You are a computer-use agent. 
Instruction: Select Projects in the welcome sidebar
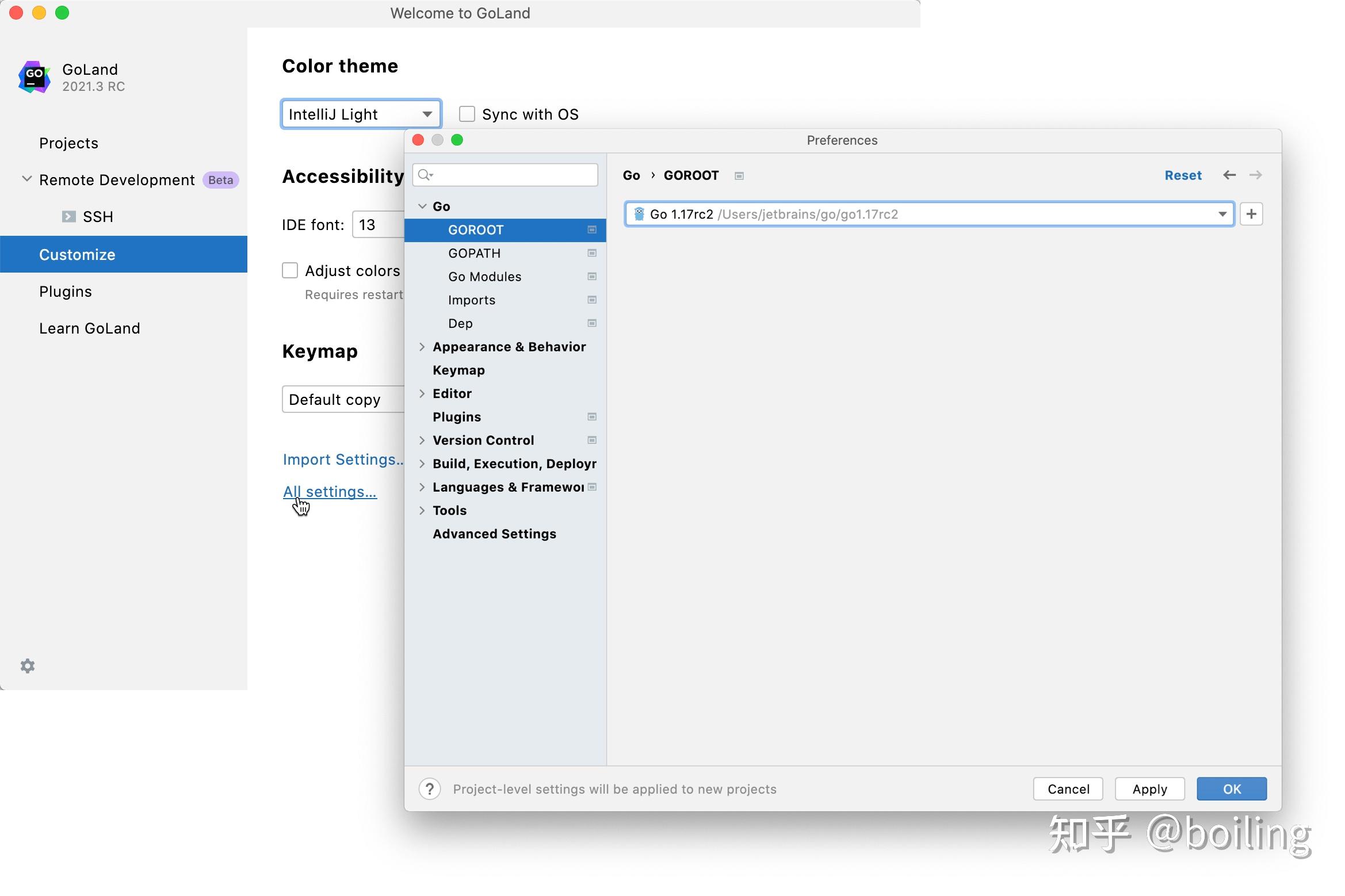68,143
